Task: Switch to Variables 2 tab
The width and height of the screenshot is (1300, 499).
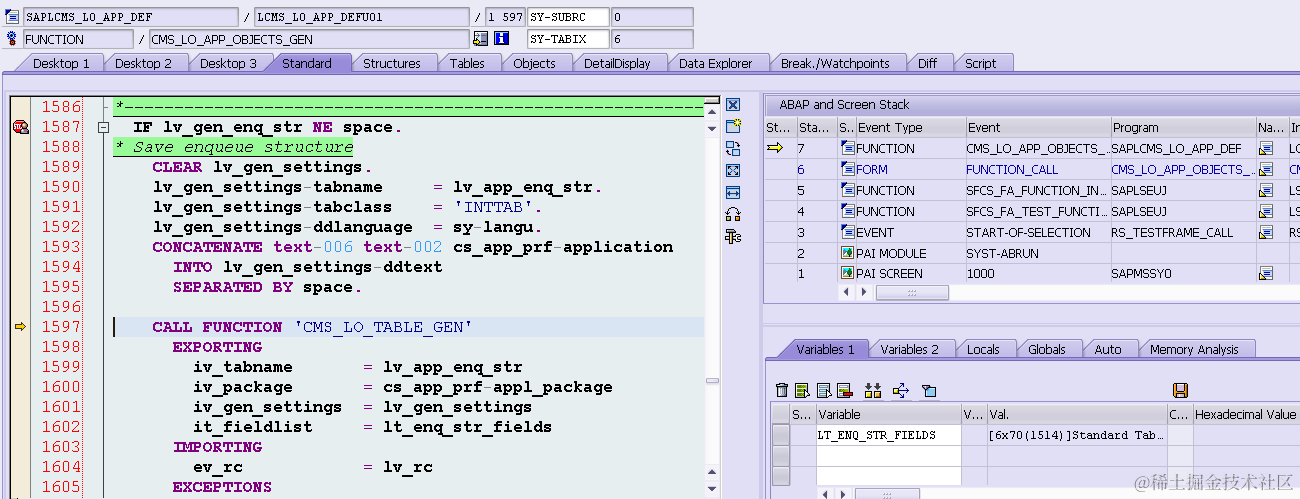Action: 909,349
